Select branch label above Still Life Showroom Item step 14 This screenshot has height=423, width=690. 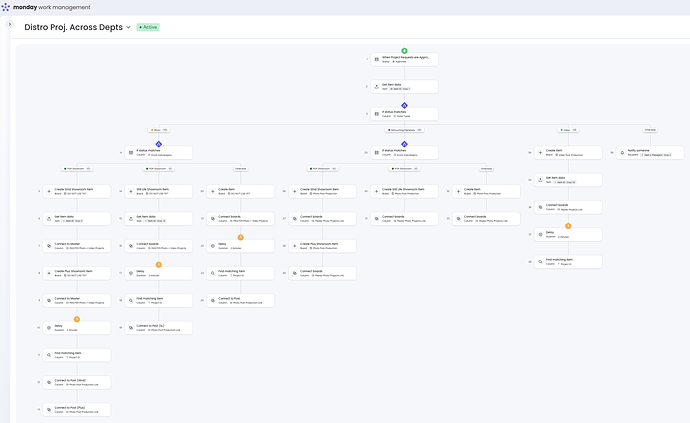click(x=159, y=169)
